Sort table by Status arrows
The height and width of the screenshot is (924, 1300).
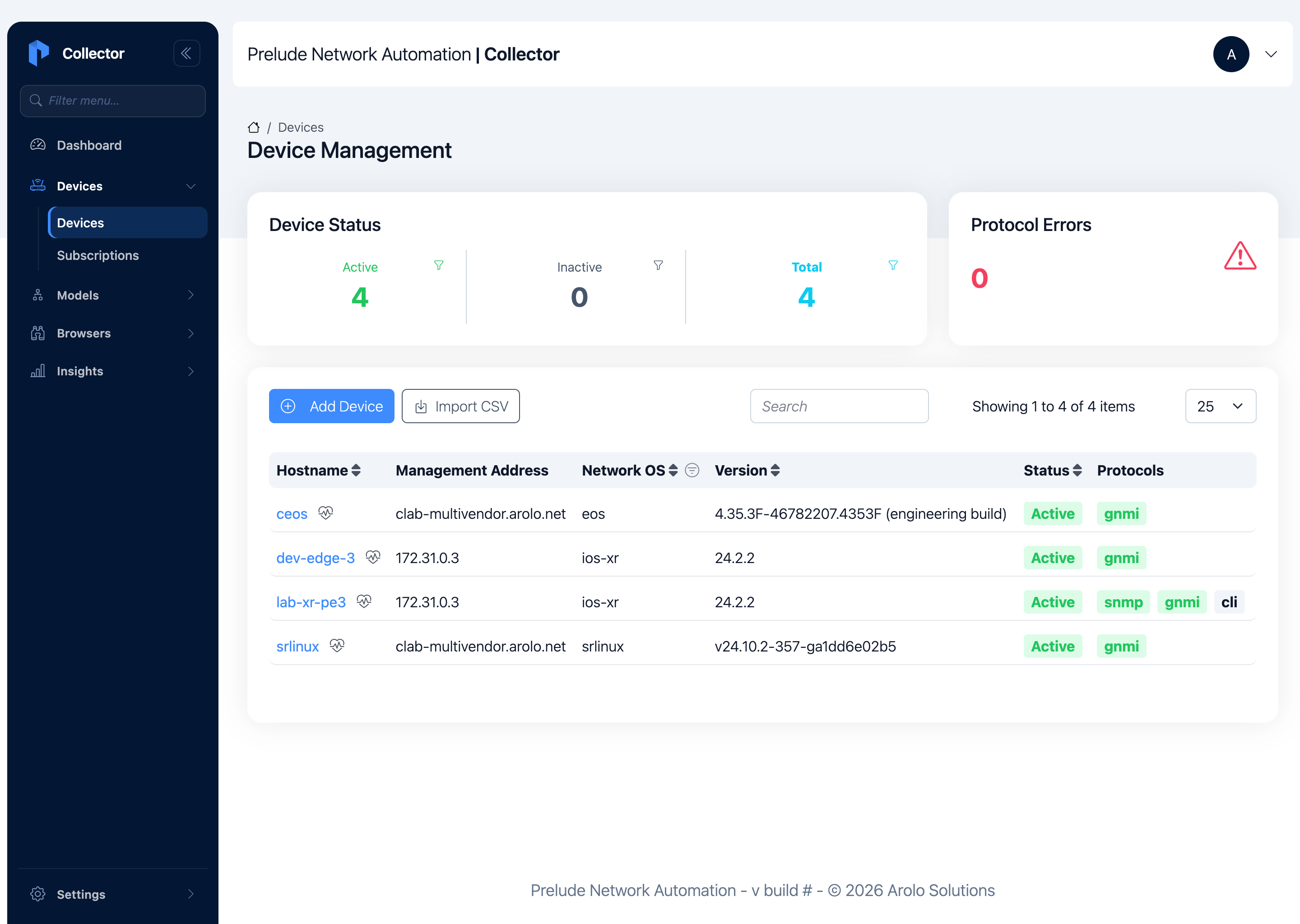tap(1077, 471)
